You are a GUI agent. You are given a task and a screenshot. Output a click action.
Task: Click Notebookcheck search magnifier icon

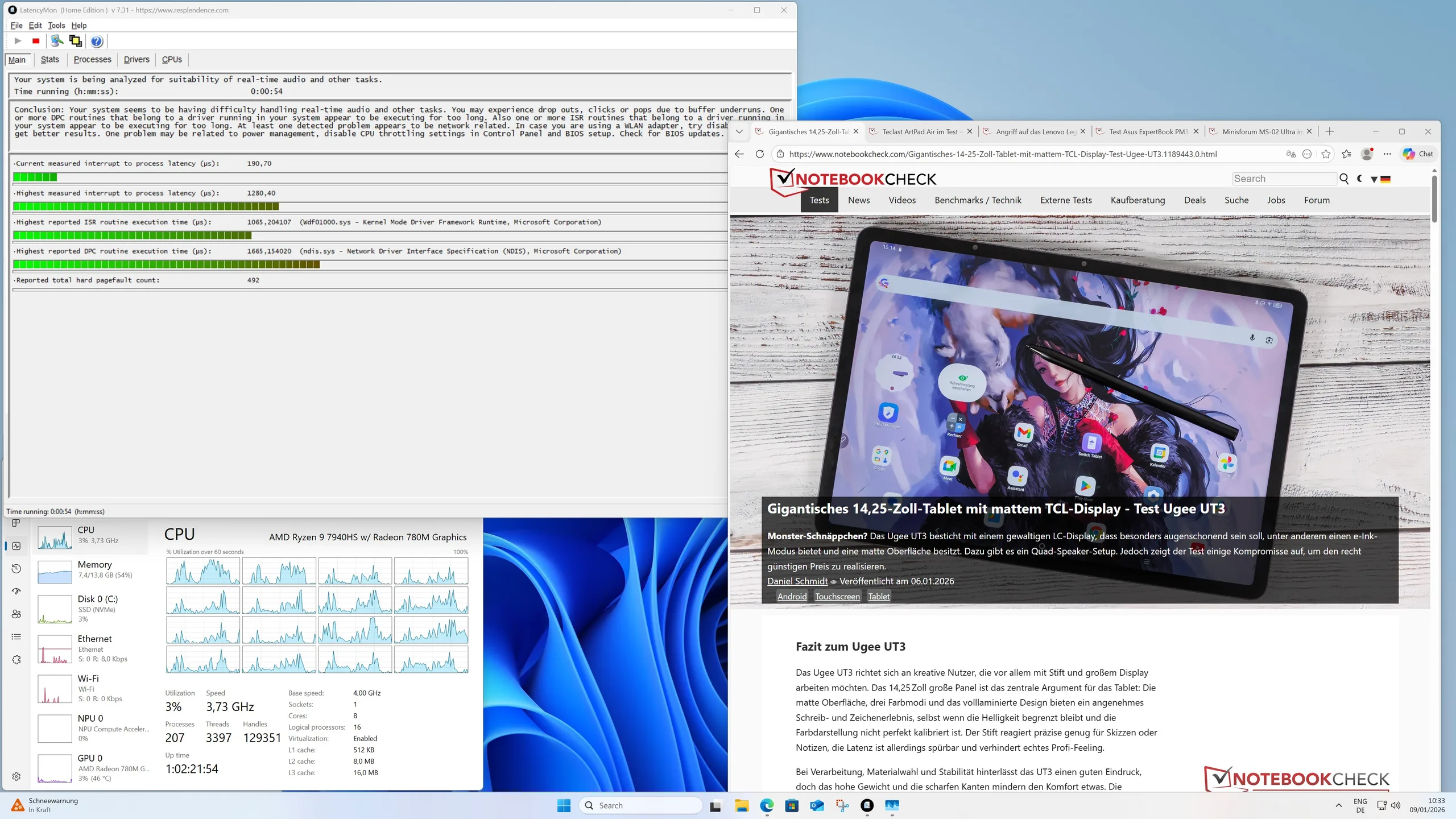[1344, 179]
